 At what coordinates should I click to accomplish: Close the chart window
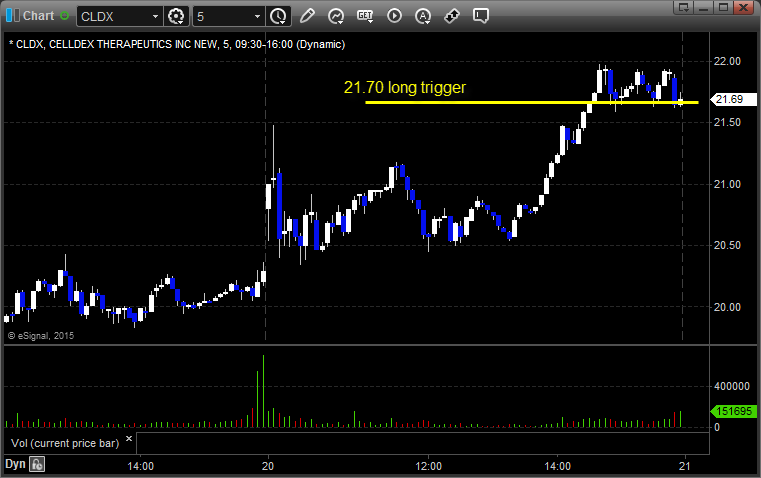[x=743, y=7]
